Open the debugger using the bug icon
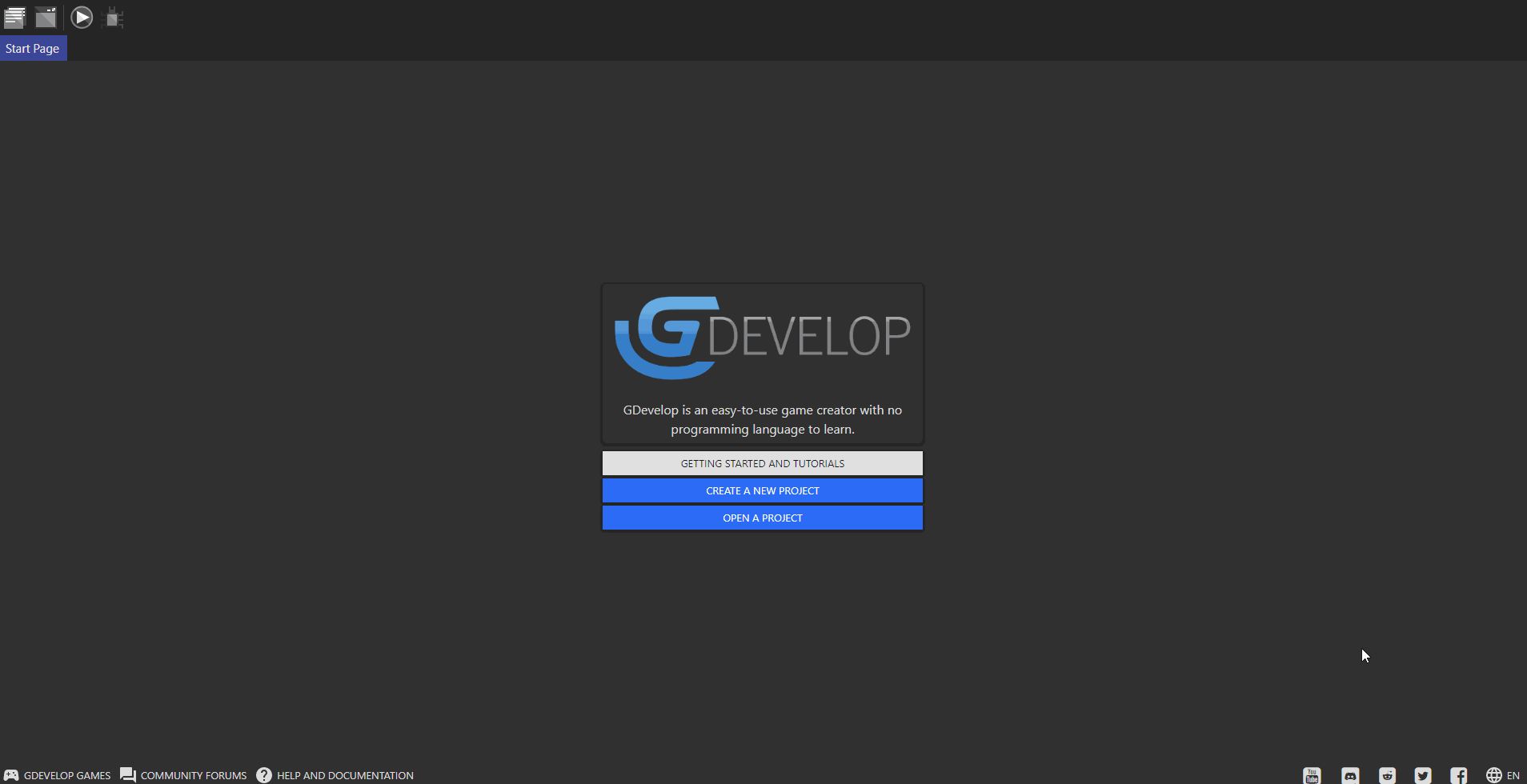 (x=114, y=17)
